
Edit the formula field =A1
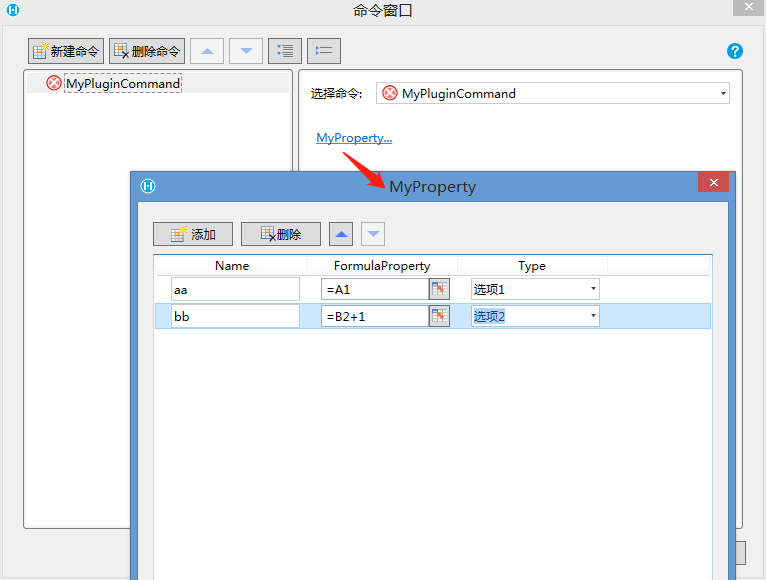coord(375,289)
